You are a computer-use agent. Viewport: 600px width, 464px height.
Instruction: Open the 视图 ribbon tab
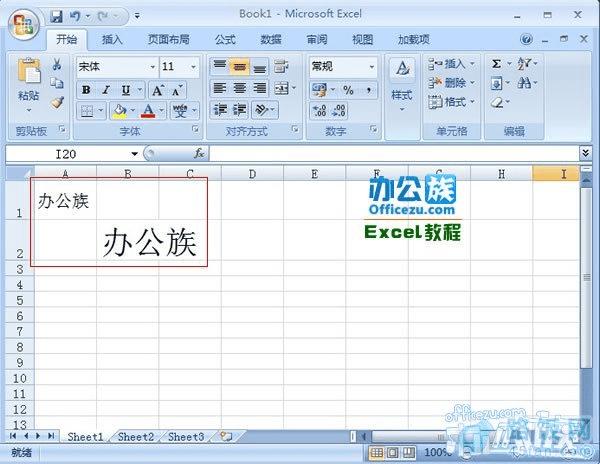point(362,39)
